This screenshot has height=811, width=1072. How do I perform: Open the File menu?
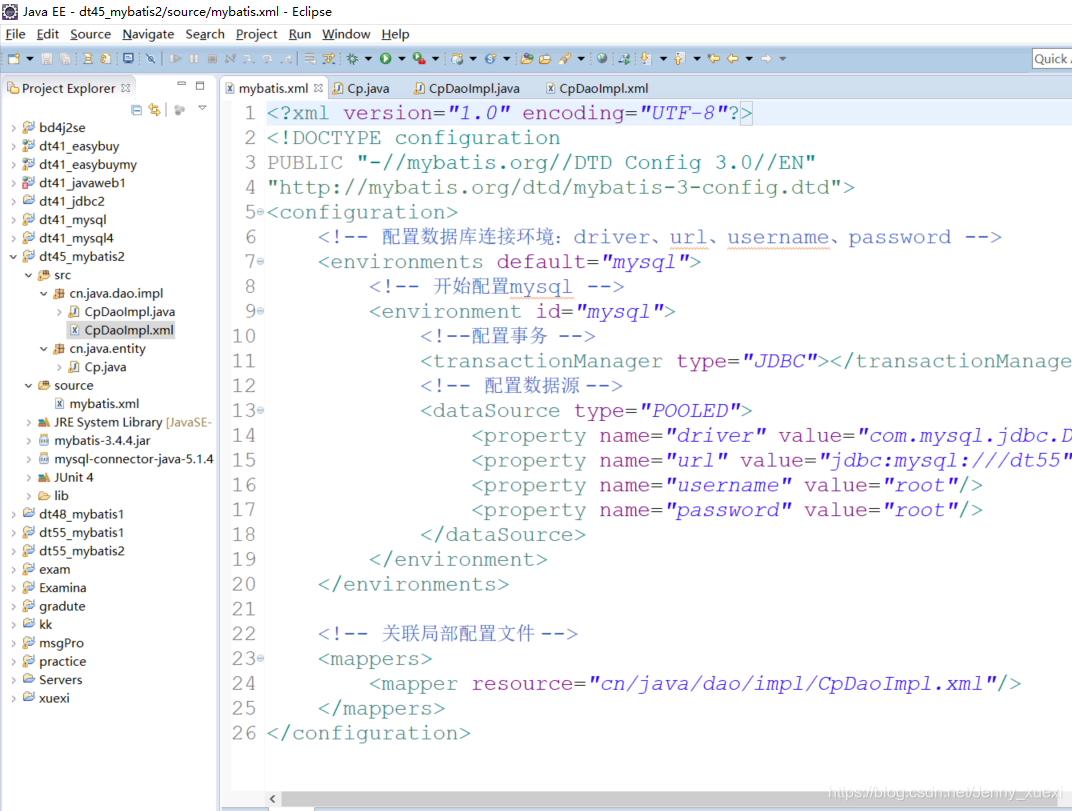(15, 34)
